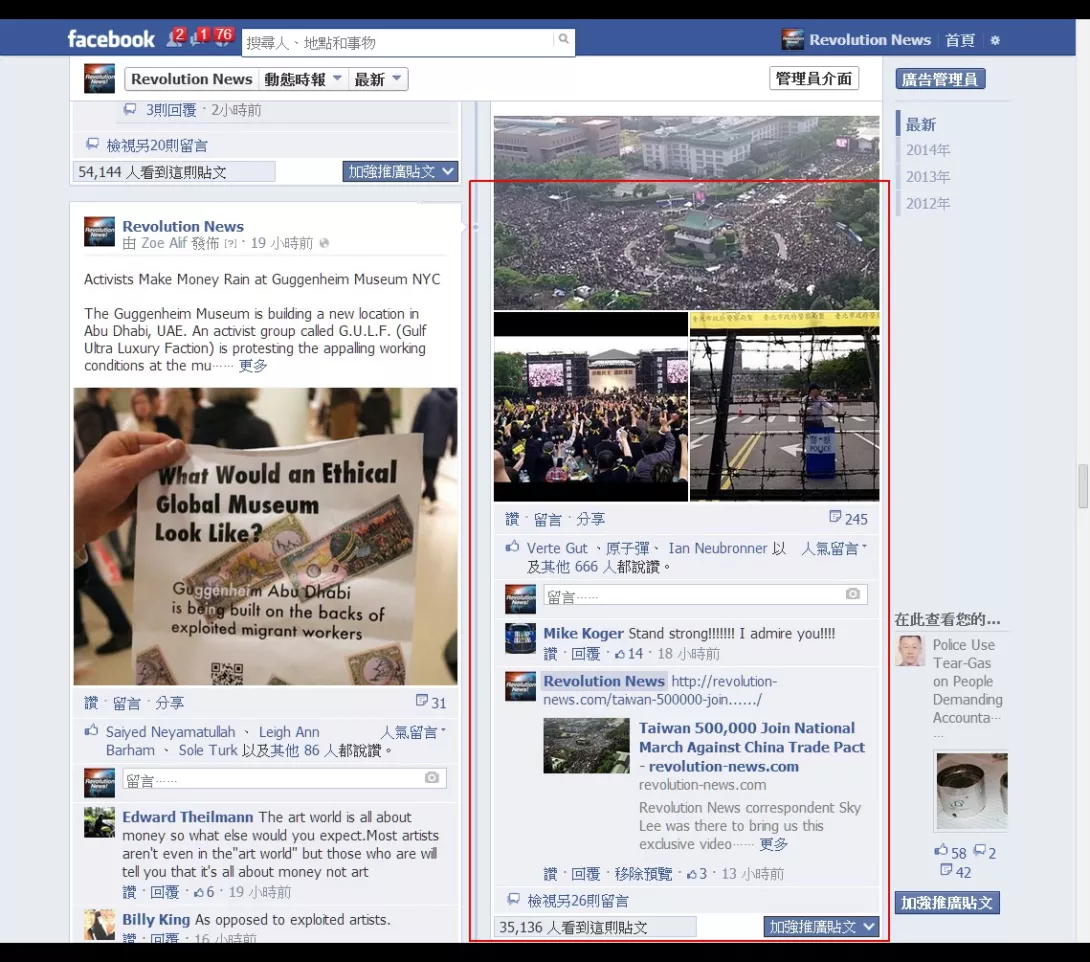Click the thumbs-up icon next to Verte Gut
The width and height of the screenshot is (1090, 962).
(512, 547)
